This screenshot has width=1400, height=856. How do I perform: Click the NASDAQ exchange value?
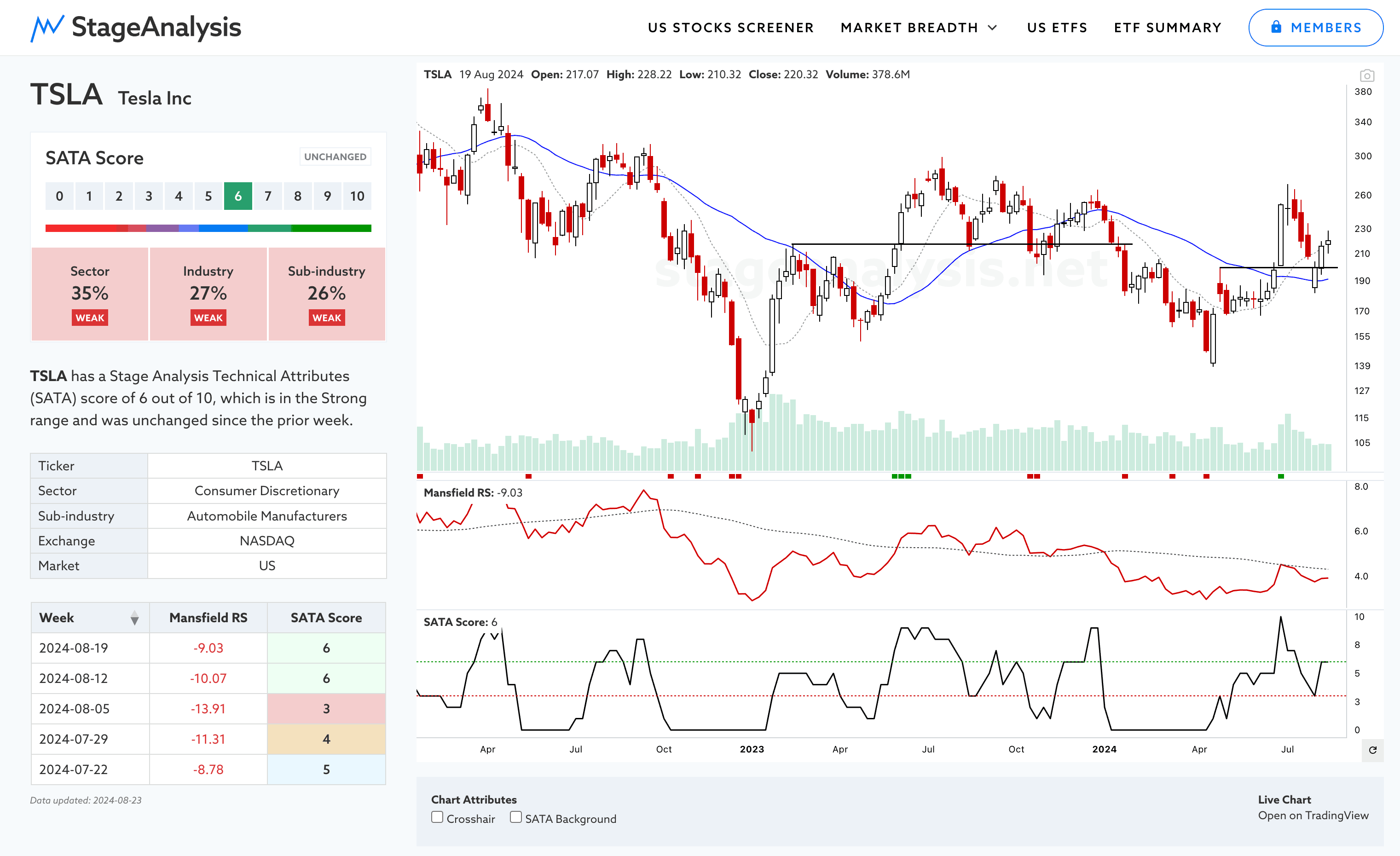tap(266, 541)
